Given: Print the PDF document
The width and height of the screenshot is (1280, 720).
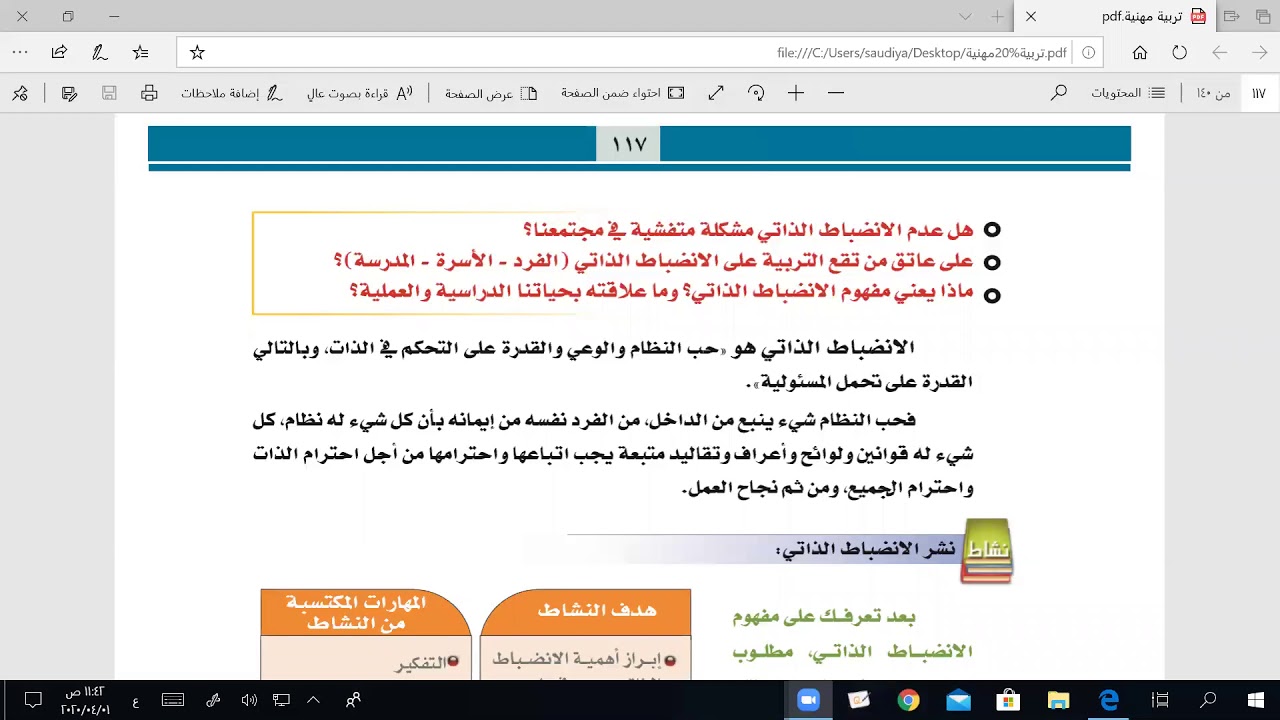Looking at the screenshot, I should pos(149,93).
